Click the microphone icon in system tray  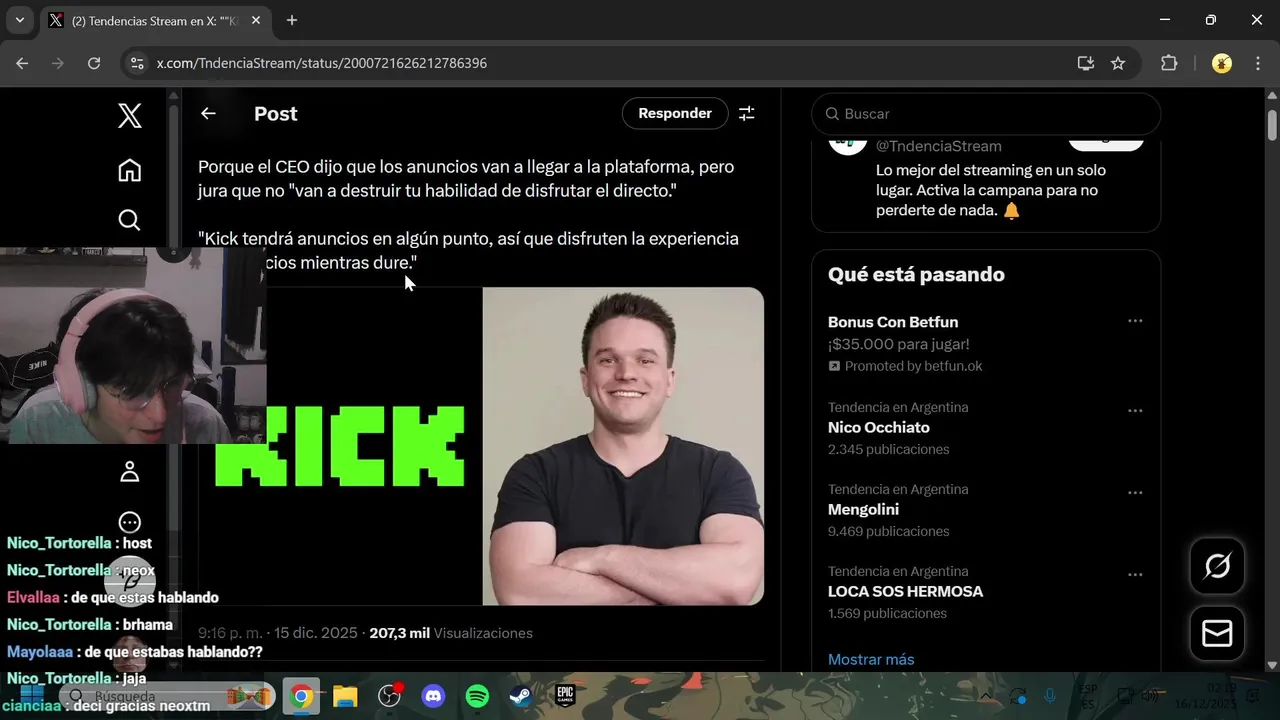pyautogui.click(x=1050, y=696)
